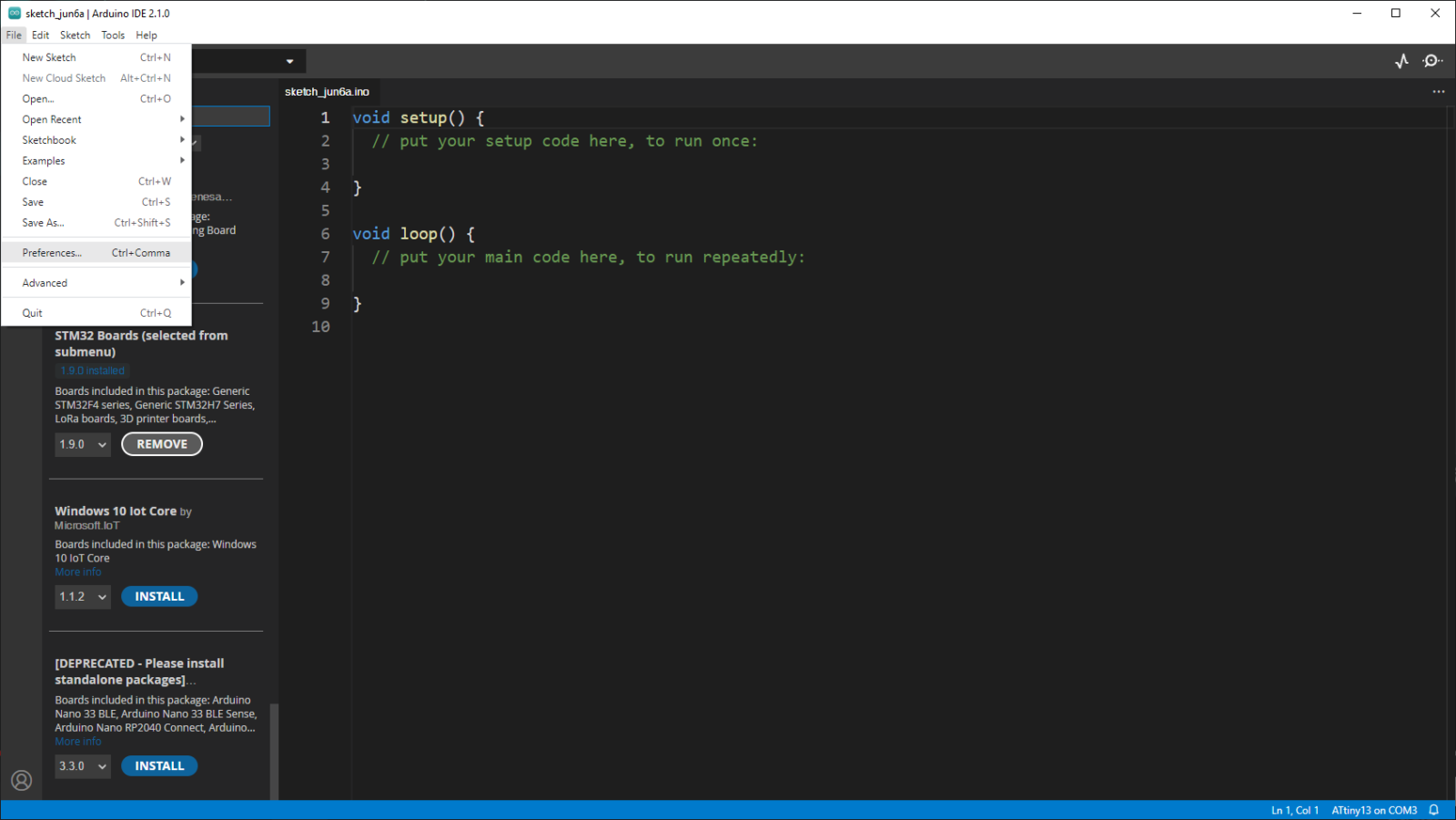Open More info for Windows 10 IoT Core
This screenshot has height=820, width=1456.
[78, 572]
